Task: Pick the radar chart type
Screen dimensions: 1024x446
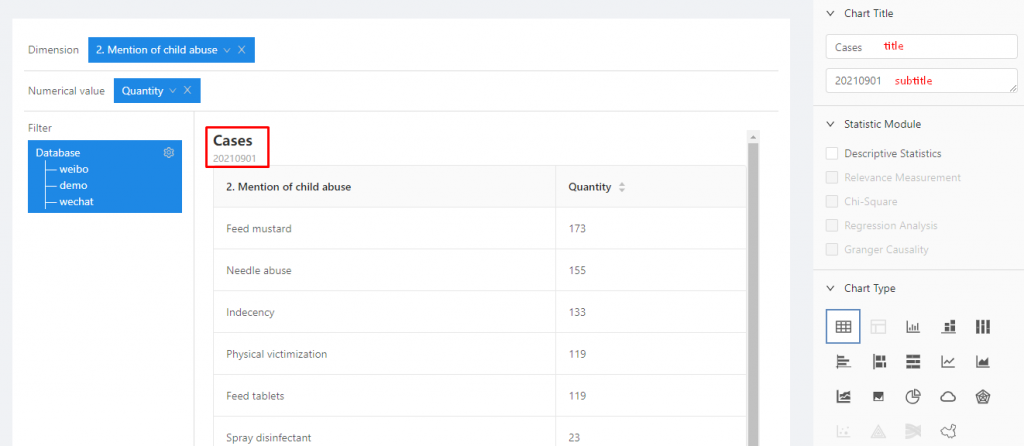Action: (x=983, y=396)
